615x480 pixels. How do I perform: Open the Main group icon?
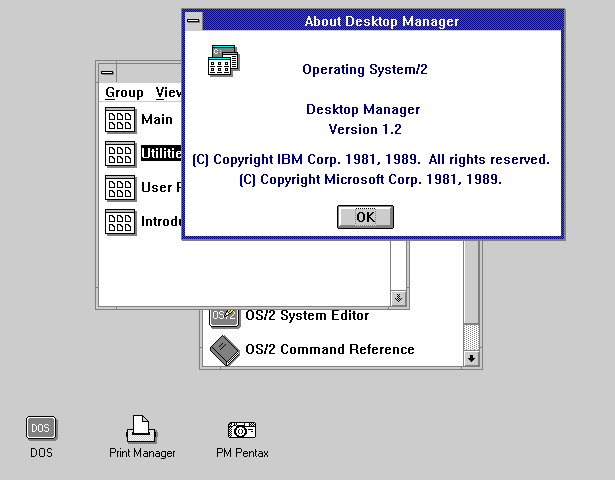click(x=120, y=120)
